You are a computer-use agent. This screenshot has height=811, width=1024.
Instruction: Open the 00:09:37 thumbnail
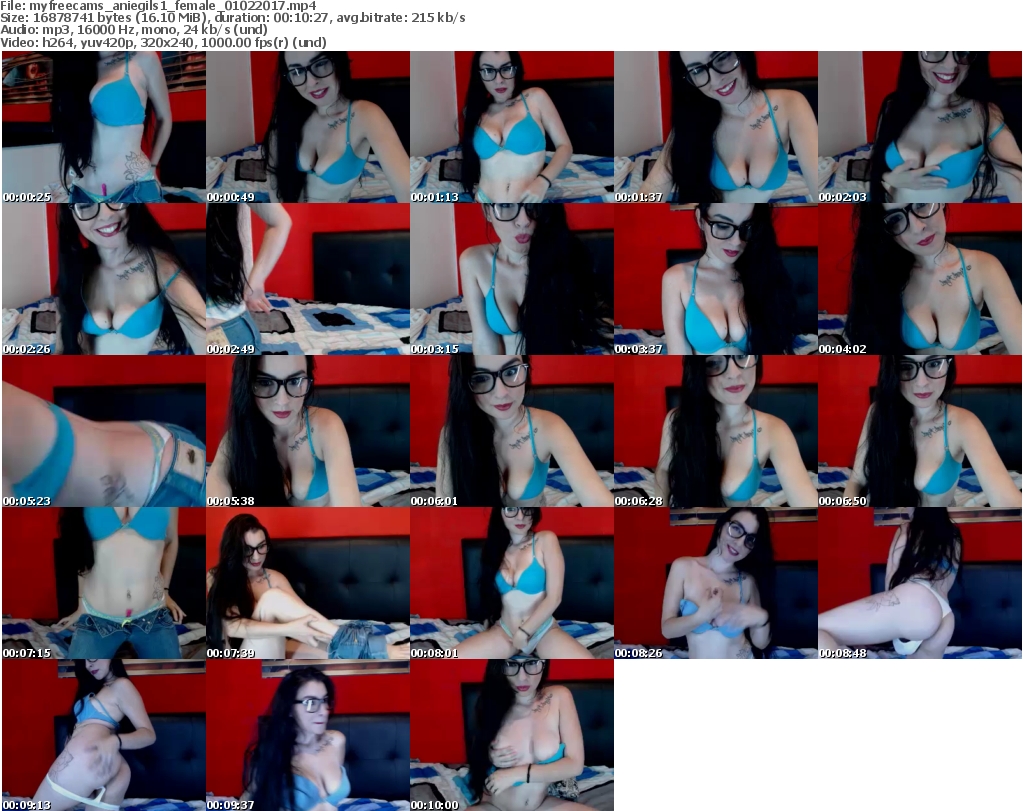pyautogui.click(x=308, y=735)
